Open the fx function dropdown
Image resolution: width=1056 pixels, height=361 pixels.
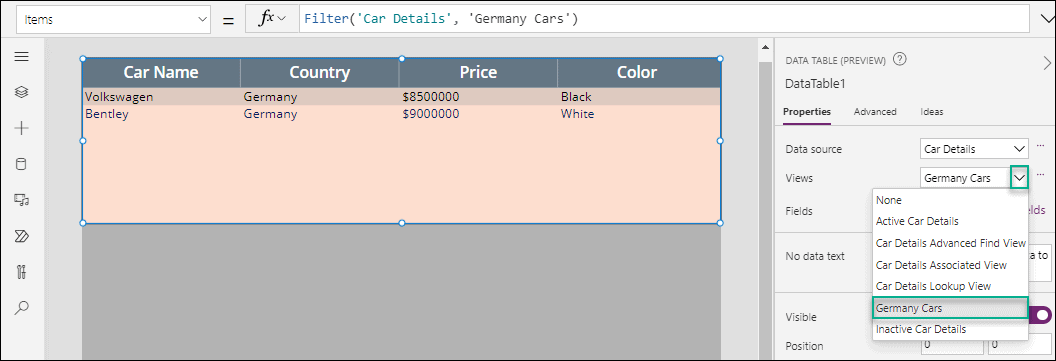(x=272, y=19)
